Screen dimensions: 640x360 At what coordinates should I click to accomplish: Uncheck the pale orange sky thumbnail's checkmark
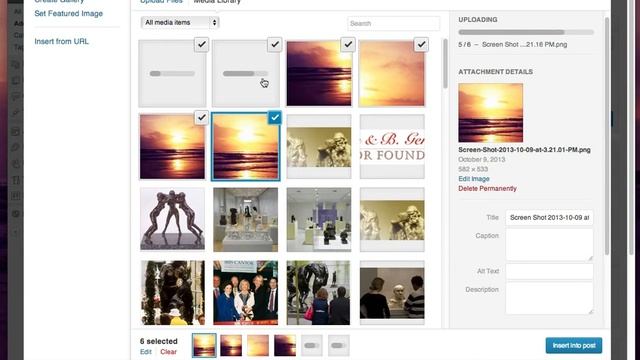point(421,44)
